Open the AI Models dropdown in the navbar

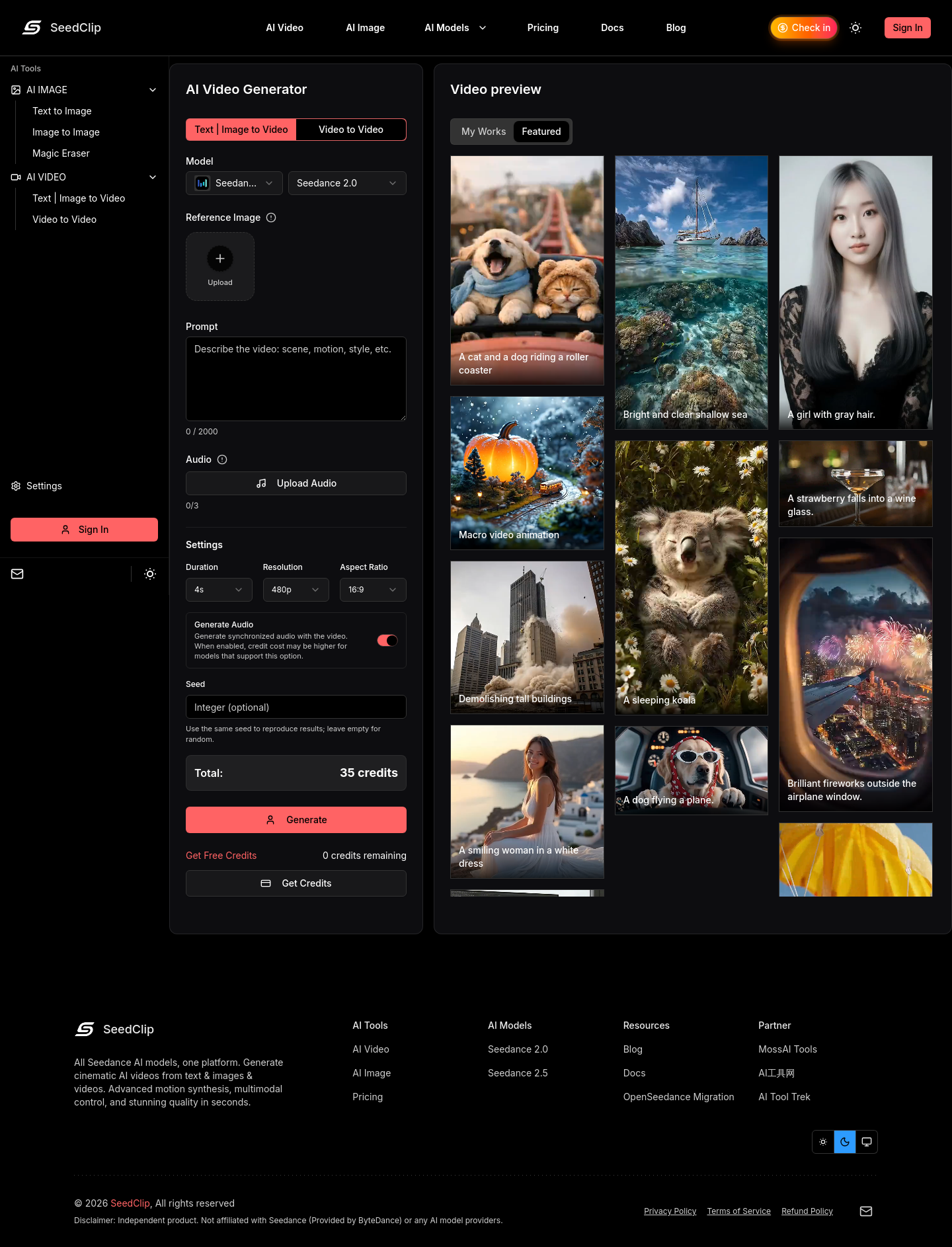tap(456, 28)
